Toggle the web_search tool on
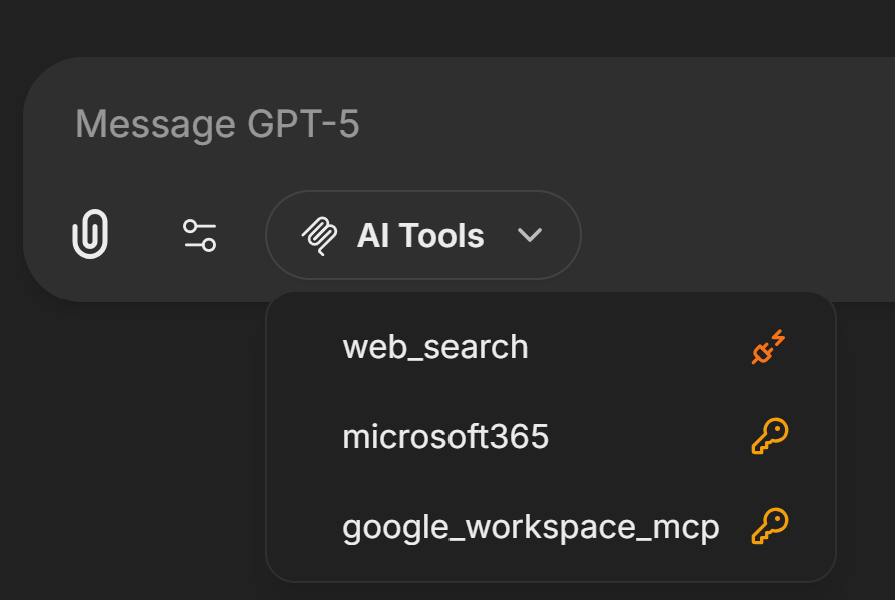Screen dimensions: 895x600 (435, 348)
